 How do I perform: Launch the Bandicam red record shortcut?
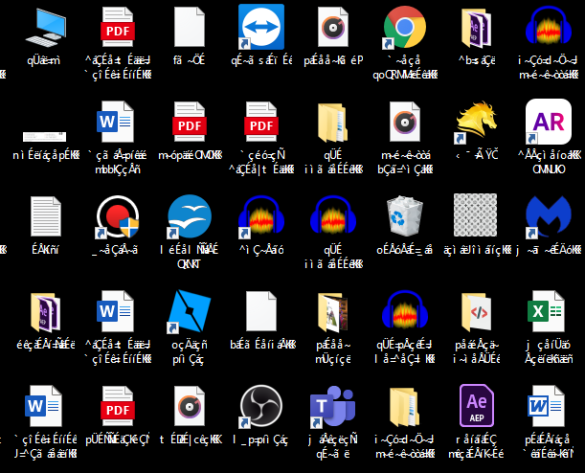[118, 217]
